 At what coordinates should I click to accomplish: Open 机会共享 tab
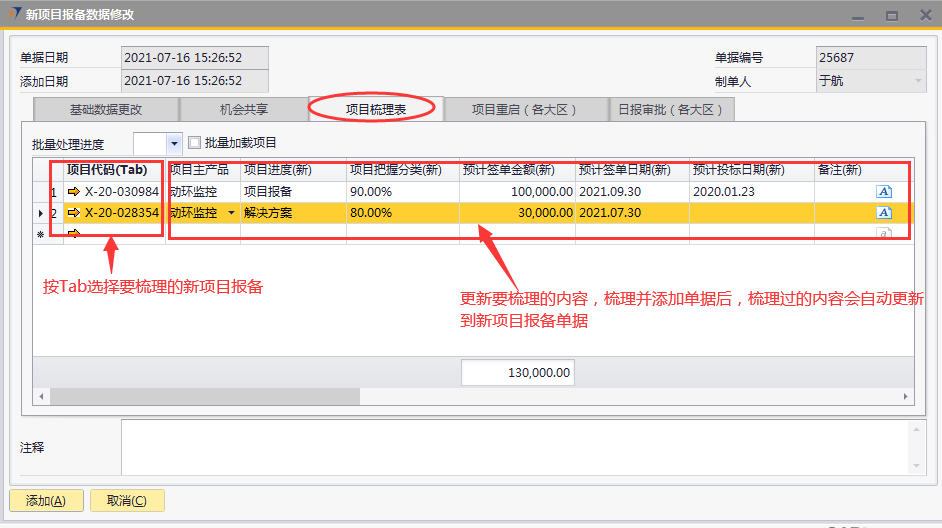pos(243,110)
